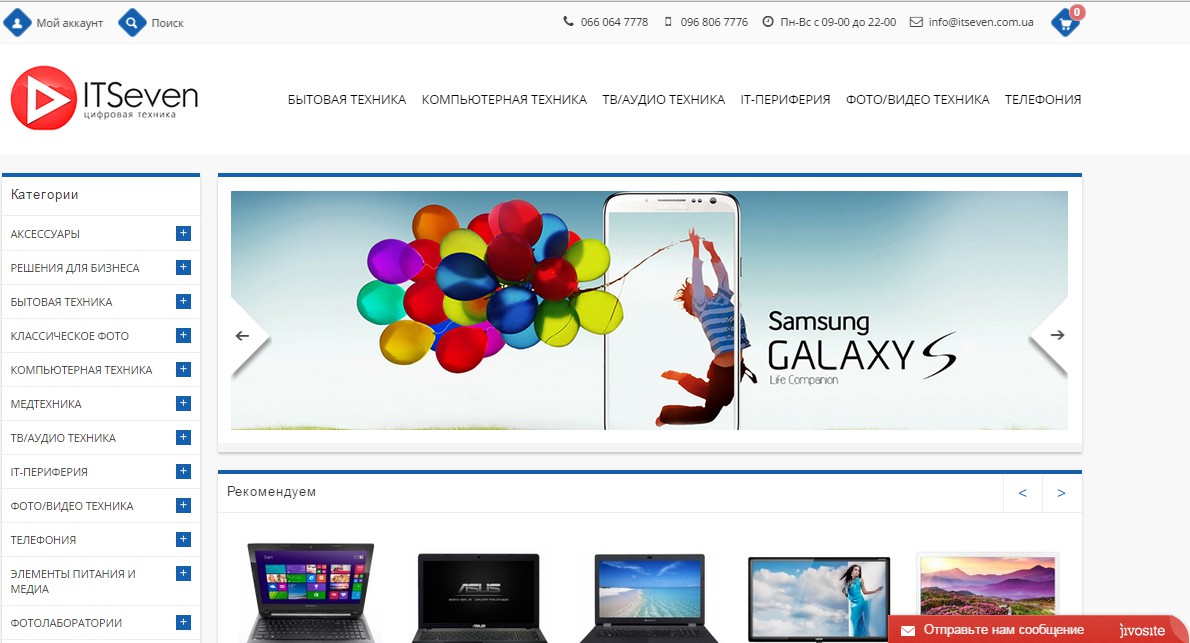Open ФОТО/ВИДЕО ТЕХНИКА top menu

coord(918,99)
